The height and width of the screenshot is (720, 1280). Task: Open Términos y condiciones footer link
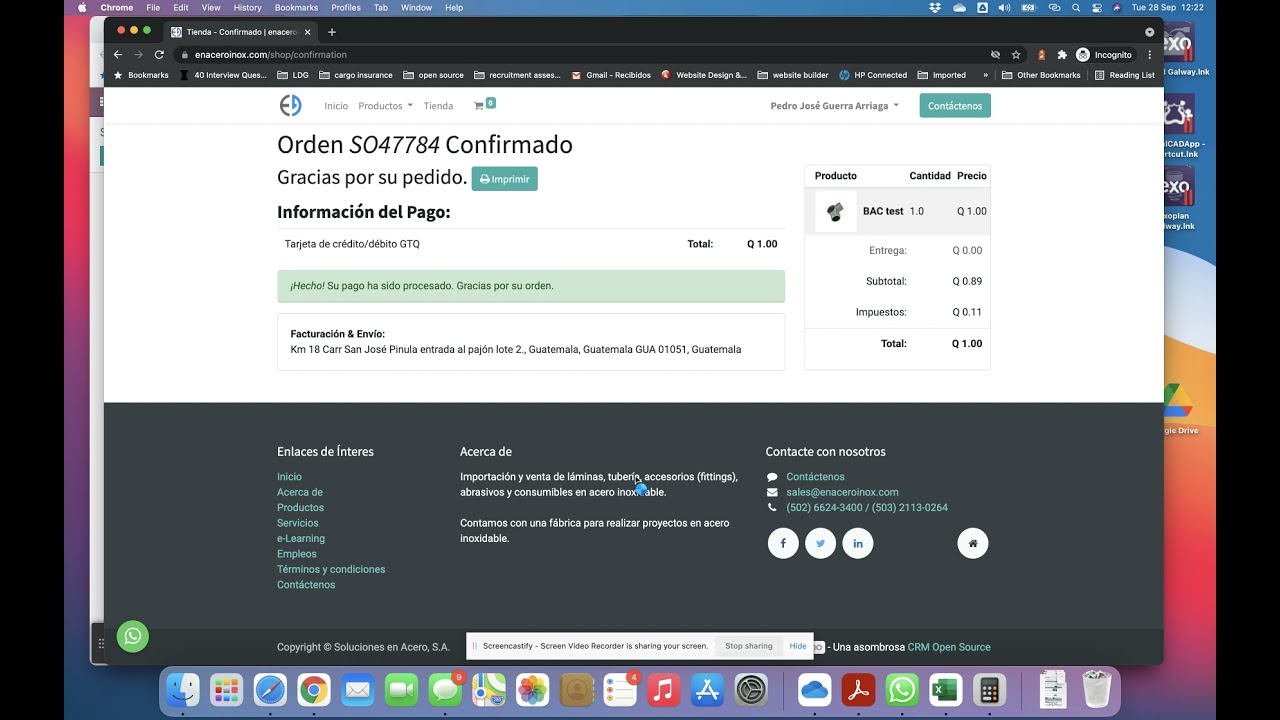click(x=331, y=569)
